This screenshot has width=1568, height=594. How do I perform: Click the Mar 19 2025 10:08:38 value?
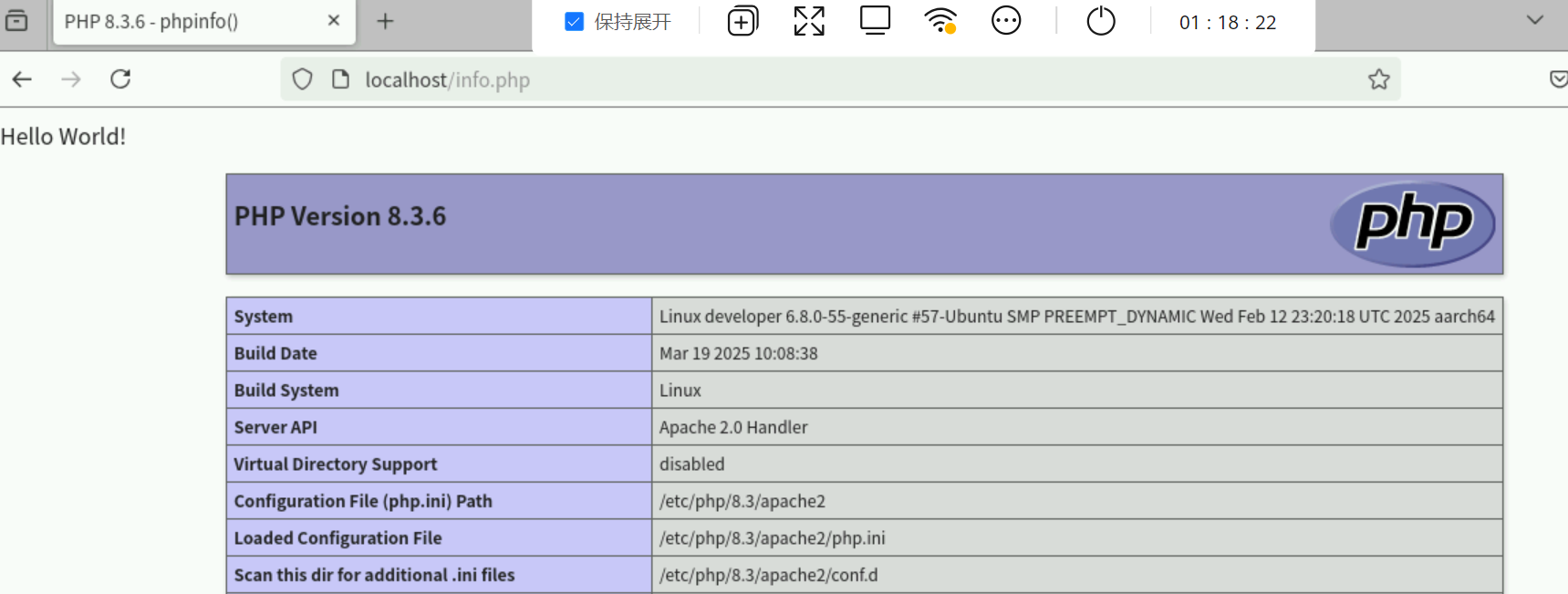point(739,353)
